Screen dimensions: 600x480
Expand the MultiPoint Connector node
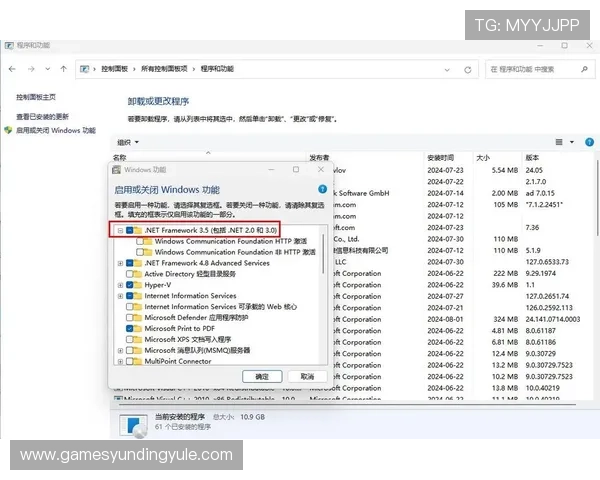pos(120,361)
